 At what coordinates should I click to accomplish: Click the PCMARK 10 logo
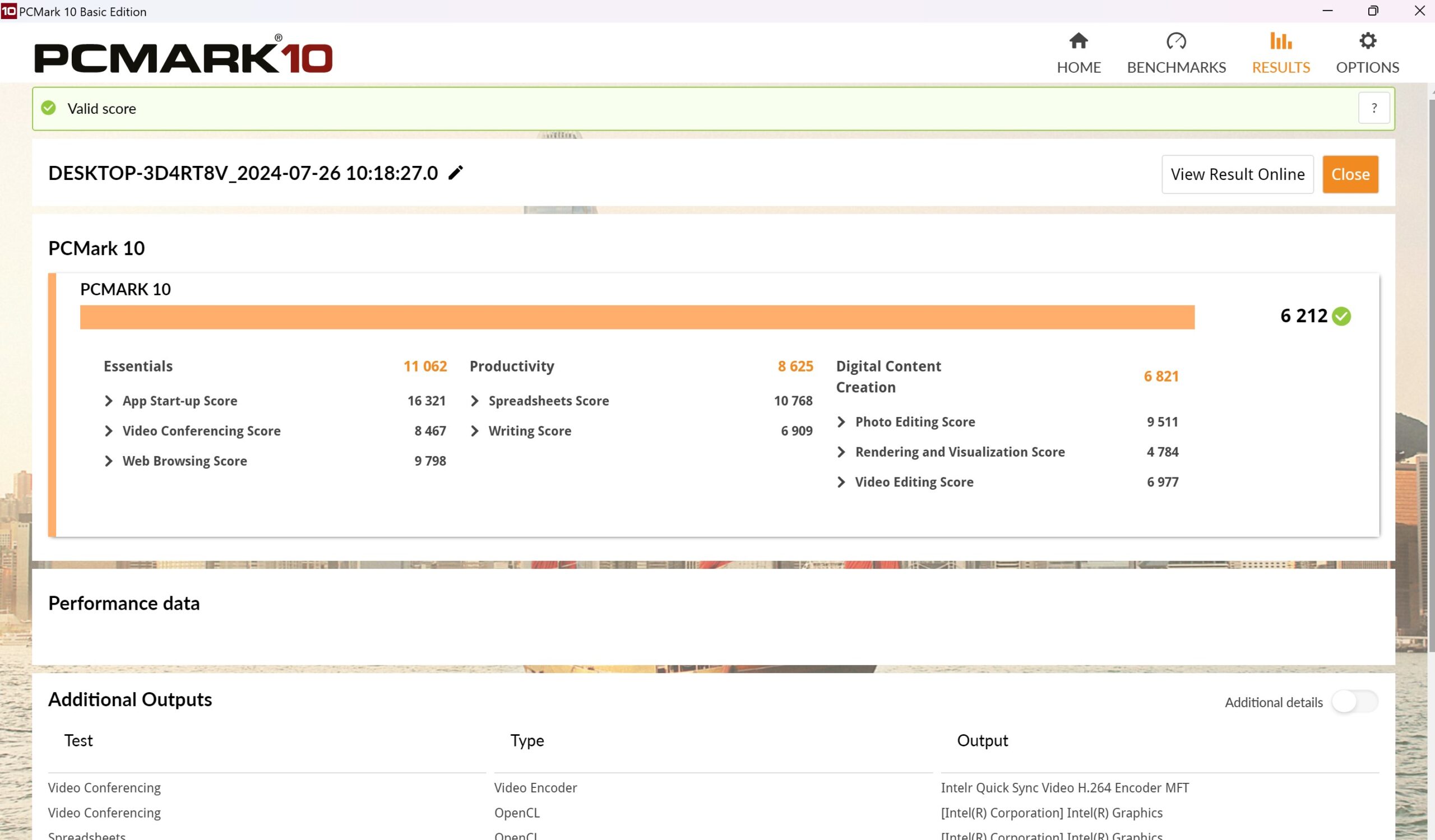[183, 55]
